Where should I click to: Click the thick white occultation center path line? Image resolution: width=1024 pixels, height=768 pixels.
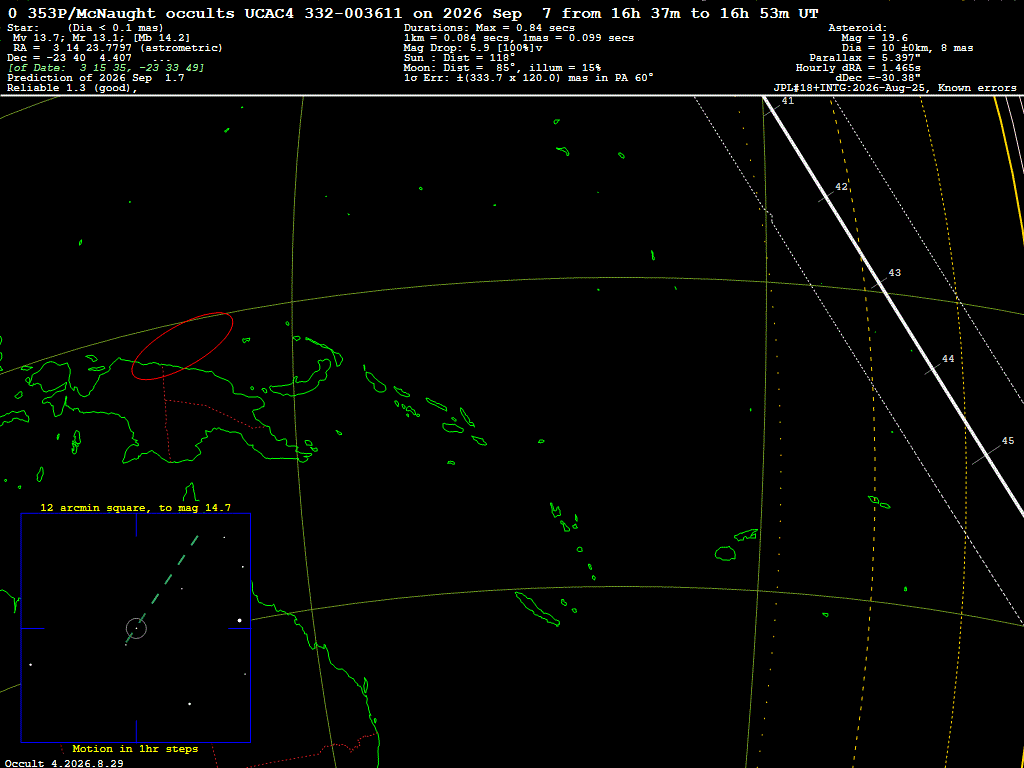(x=893, y=306)
